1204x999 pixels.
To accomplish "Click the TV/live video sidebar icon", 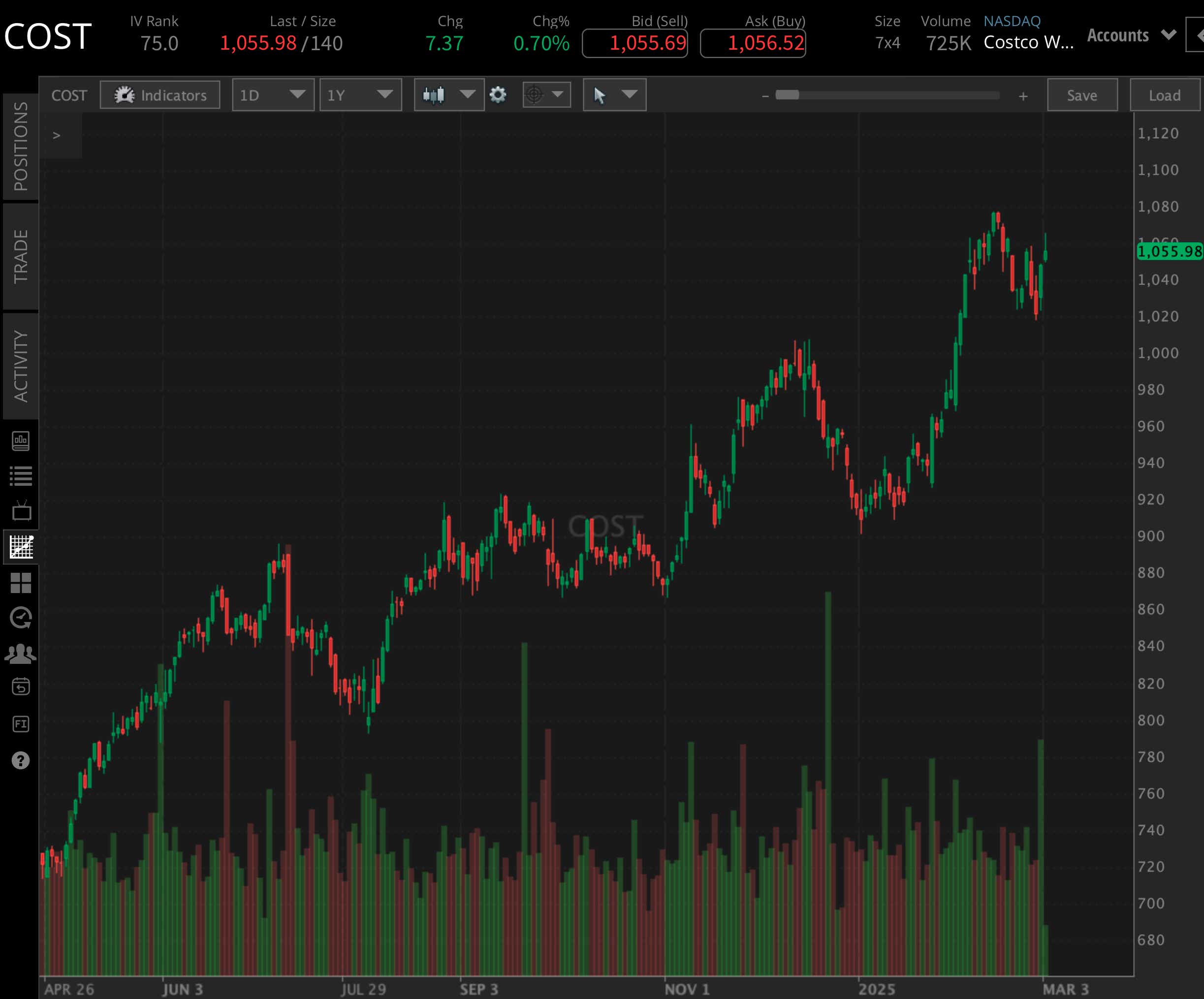I will coord(21,511).
